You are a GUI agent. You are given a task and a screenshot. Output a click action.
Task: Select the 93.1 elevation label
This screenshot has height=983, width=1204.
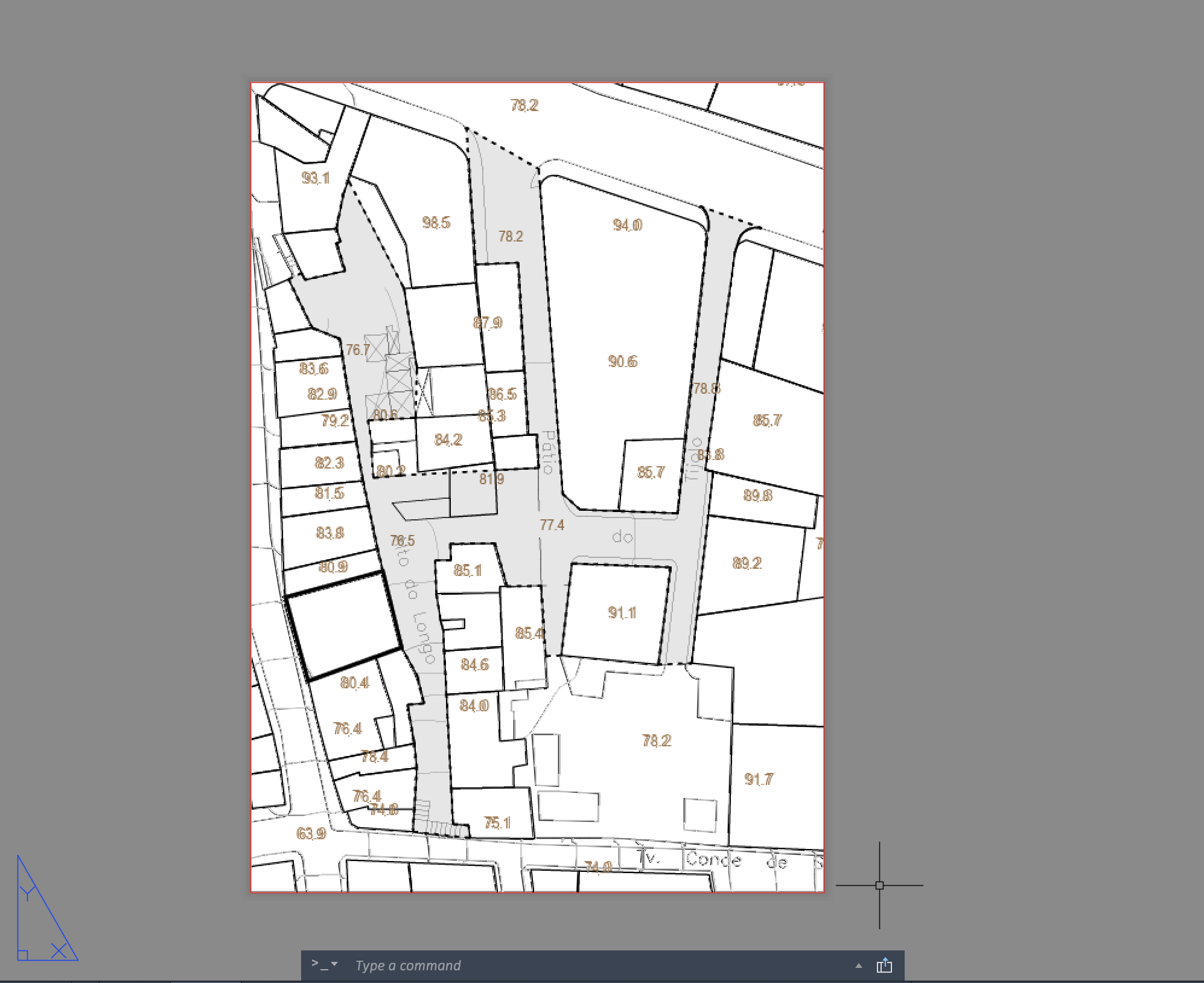[x=316, y=178]
